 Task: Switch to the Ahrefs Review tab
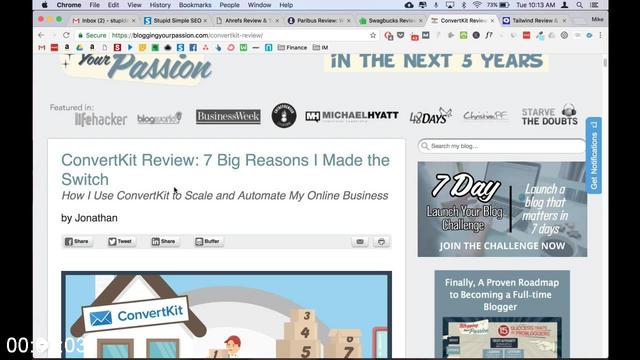pos(247,20)
